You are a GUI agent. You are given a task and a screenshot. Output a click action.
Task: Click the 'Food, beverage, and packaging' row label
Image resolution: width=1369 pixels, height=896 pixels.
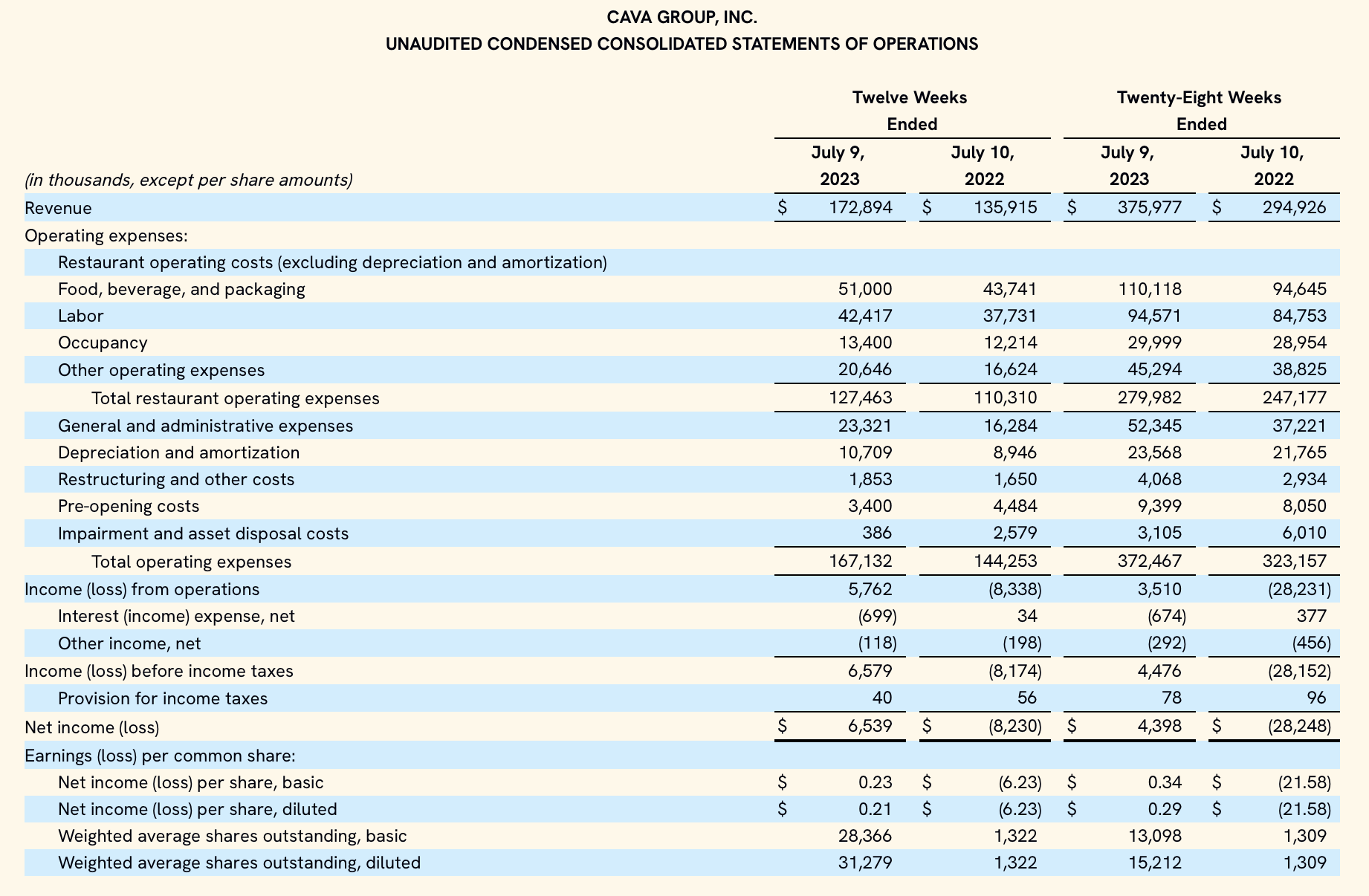coord(181,289)
